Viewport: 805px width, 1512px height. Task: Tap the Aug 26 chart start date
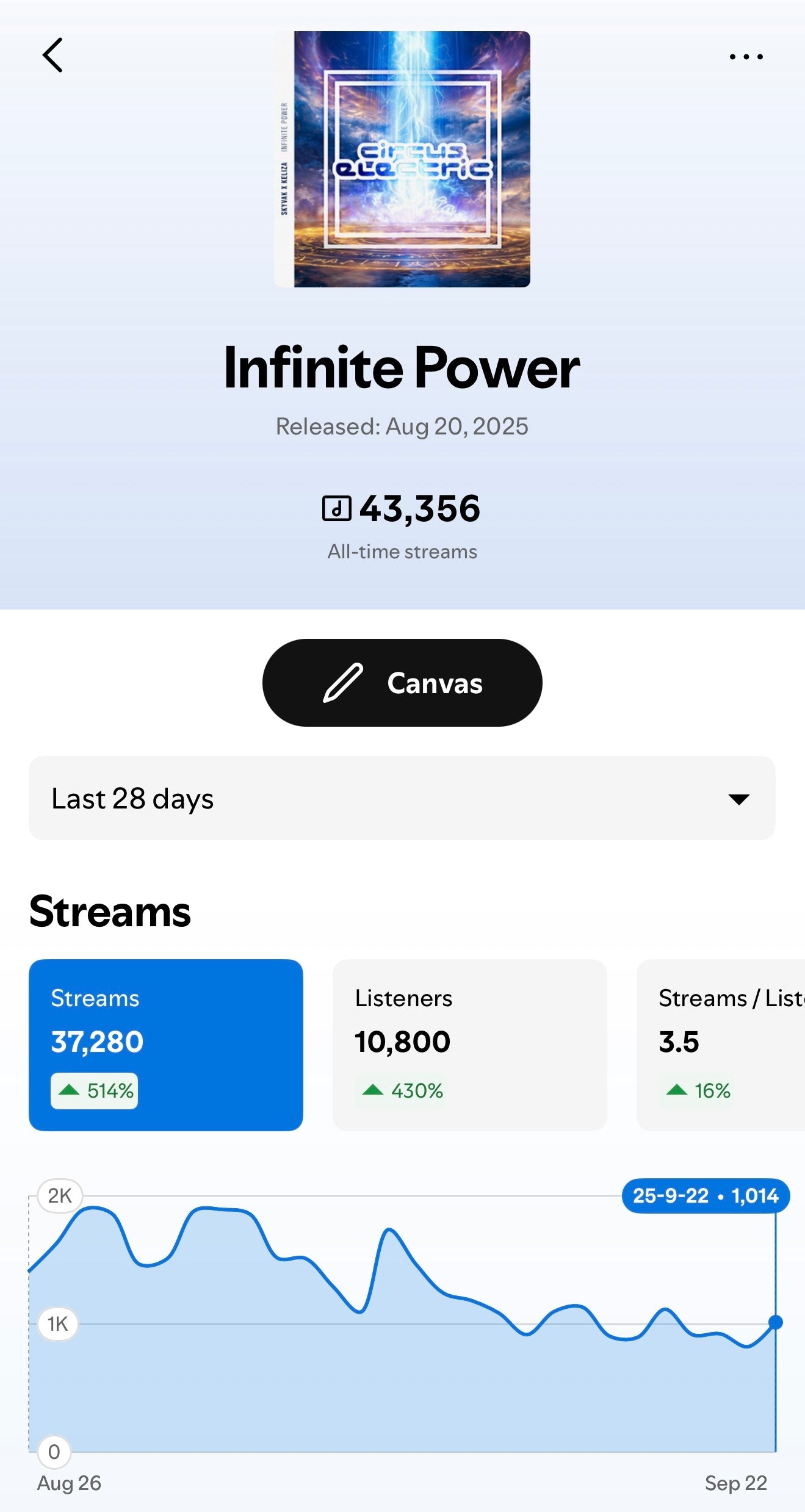click(x=69, y=1483)
